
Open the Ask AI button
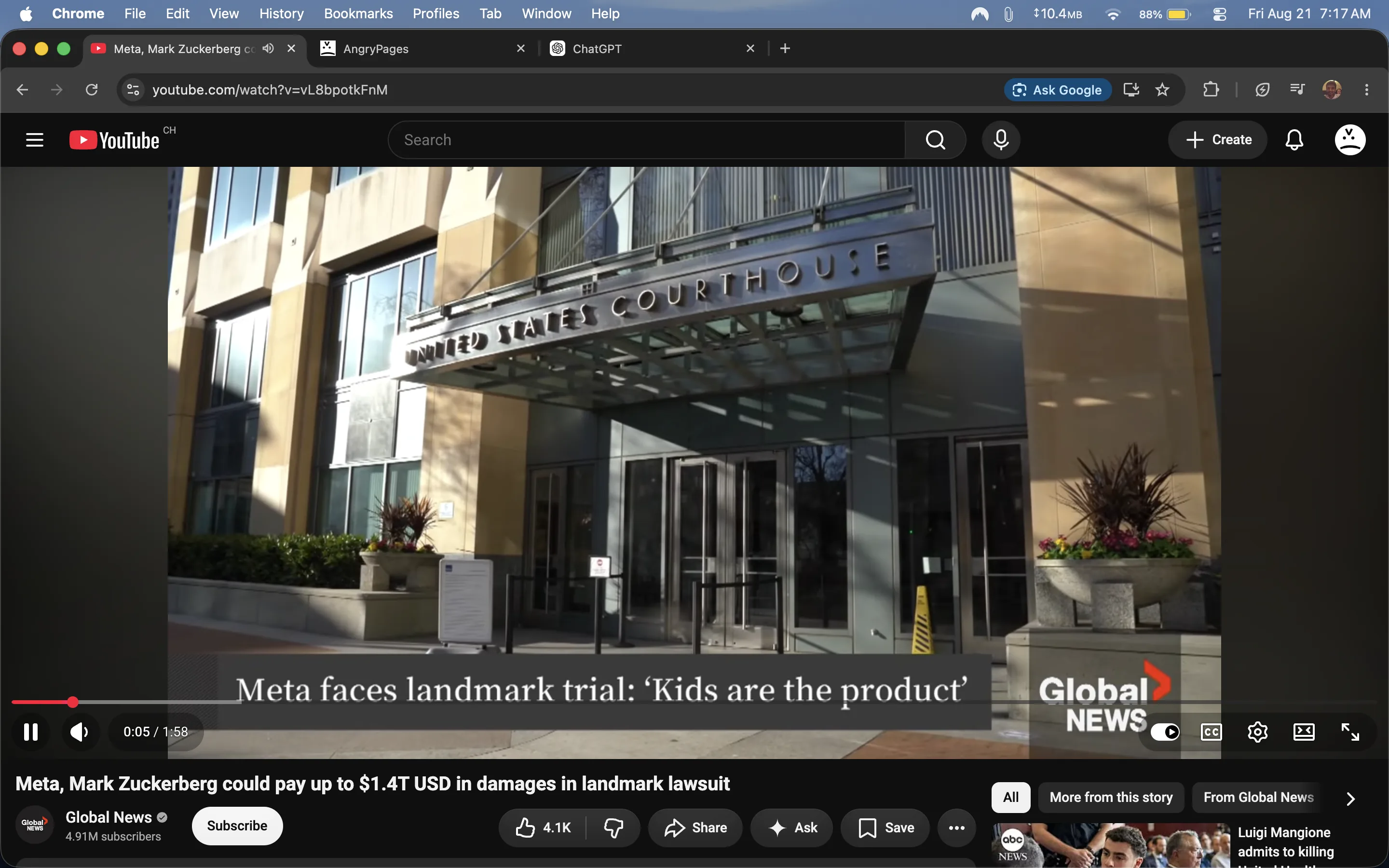(x=791, y=827)
